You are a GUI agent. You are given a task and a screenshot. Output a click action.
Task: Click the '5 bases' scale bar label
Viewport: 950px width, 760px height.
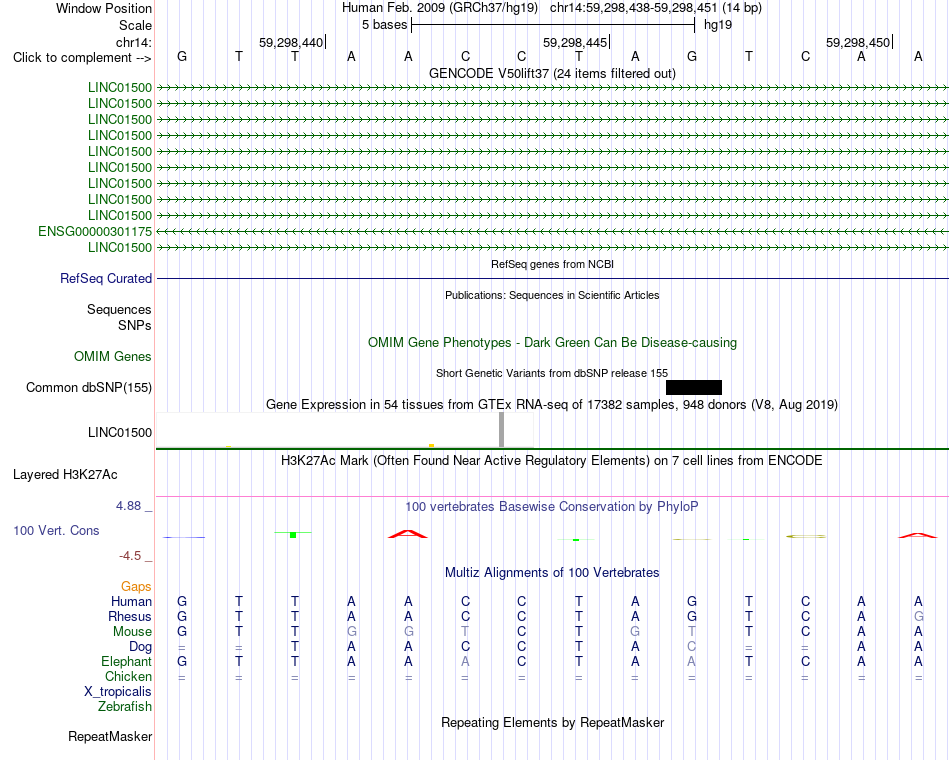[x=385, y=25]
